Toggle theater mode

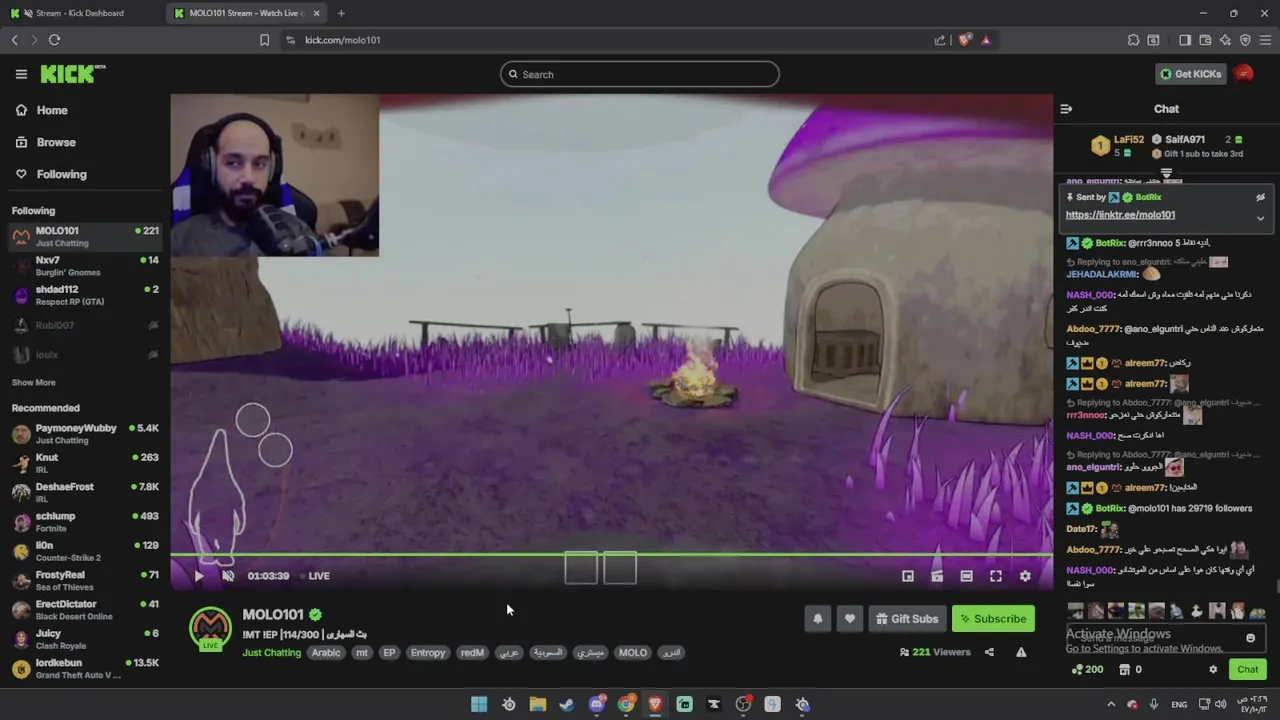click(x=966, y=576)
